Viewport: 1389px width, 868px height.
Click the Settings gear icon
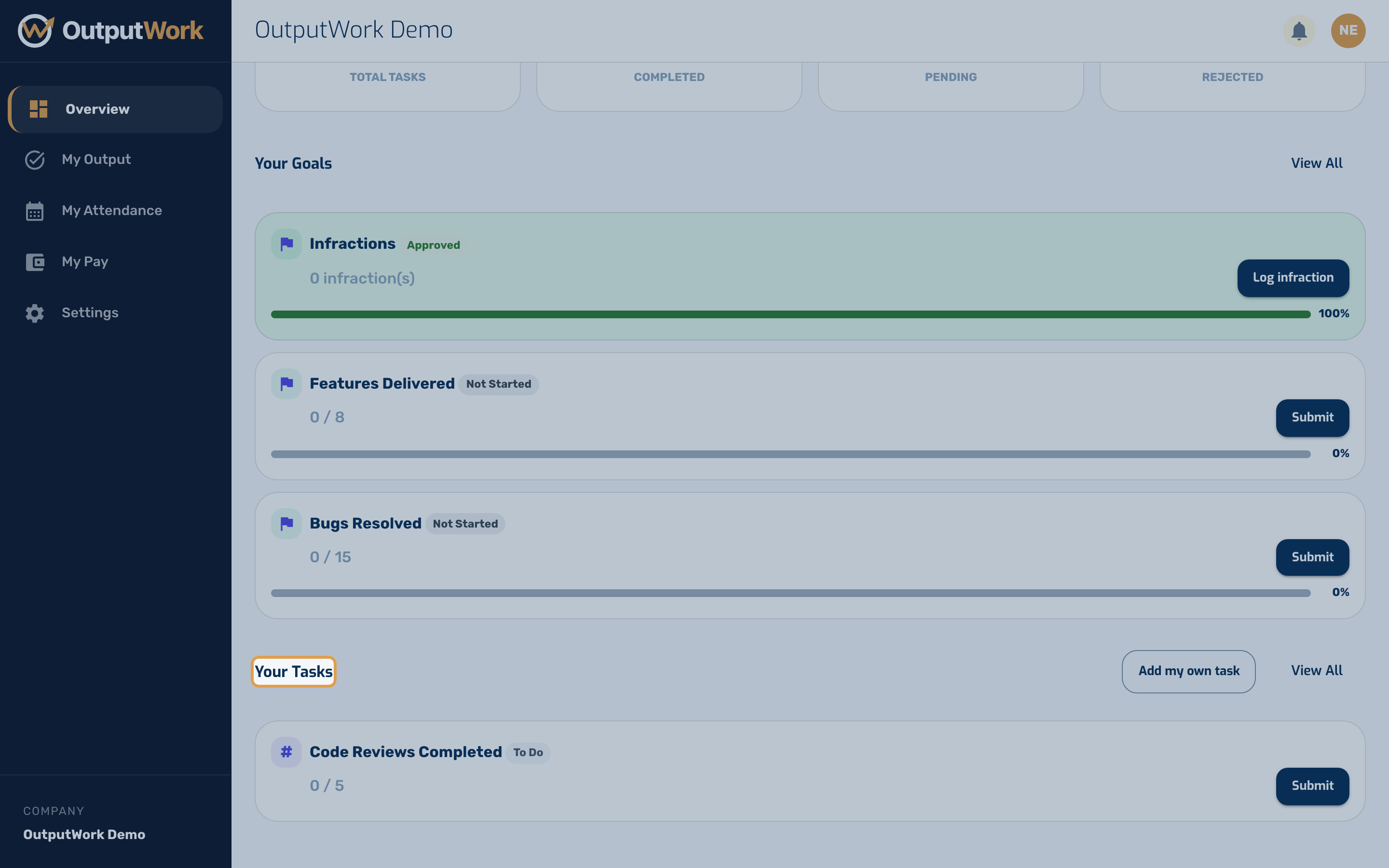(35, 313)
